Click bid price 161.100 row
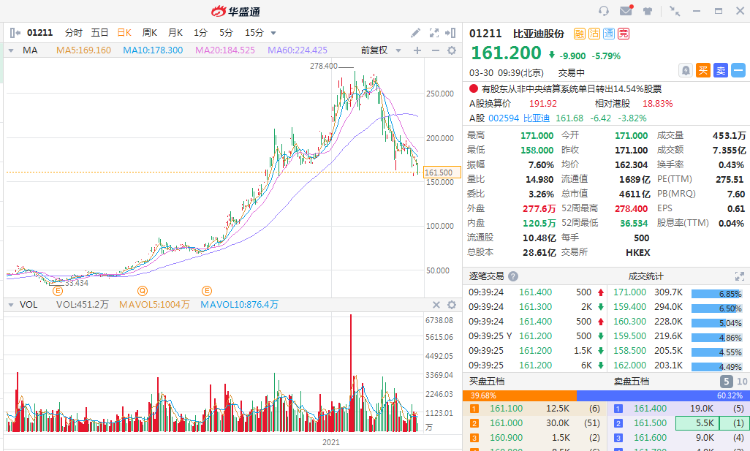This screenshot has width=750, height=451. point(535,408)
